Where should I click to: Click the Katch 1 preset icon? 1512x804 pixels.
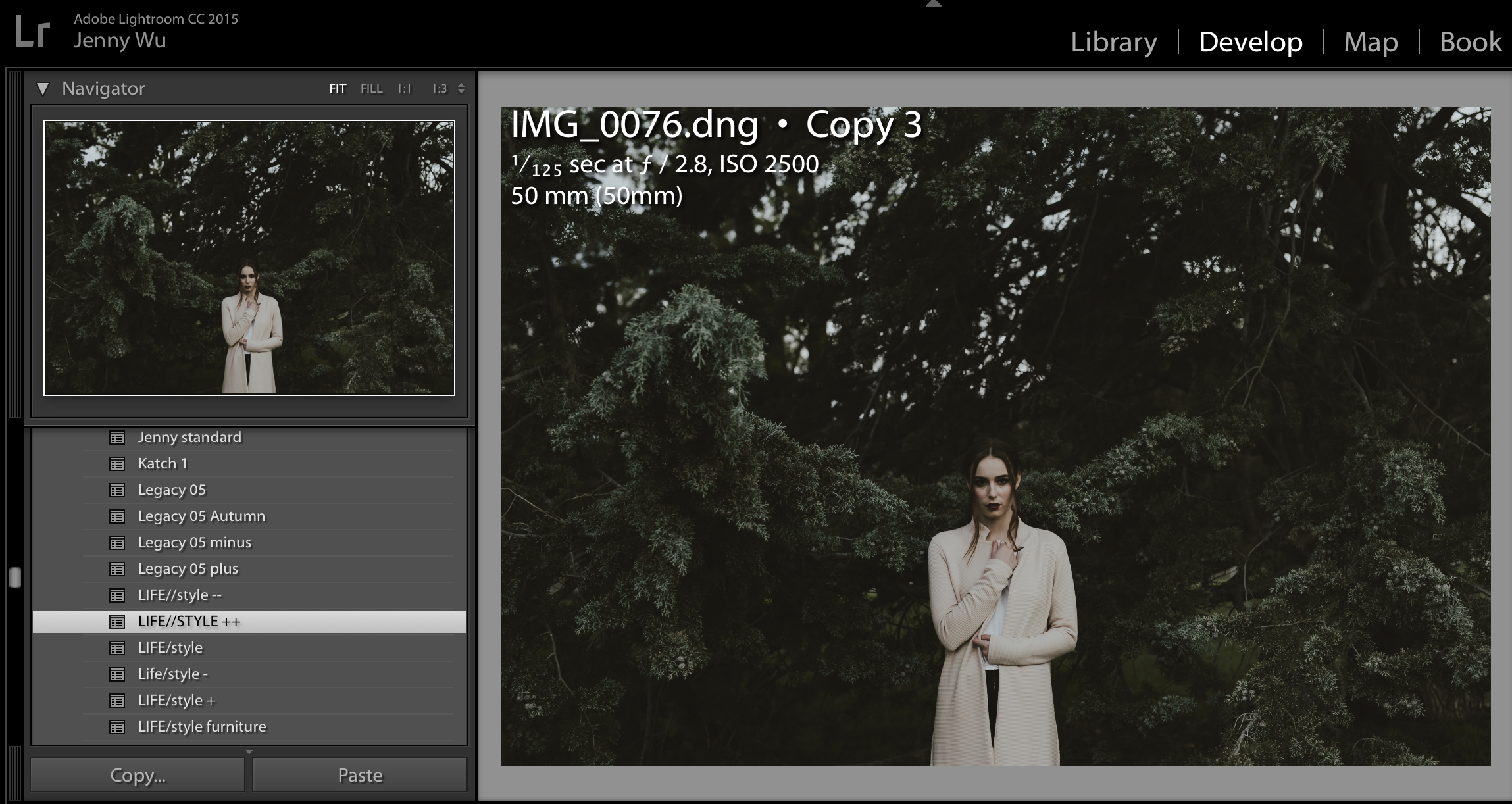click(117, 464)
